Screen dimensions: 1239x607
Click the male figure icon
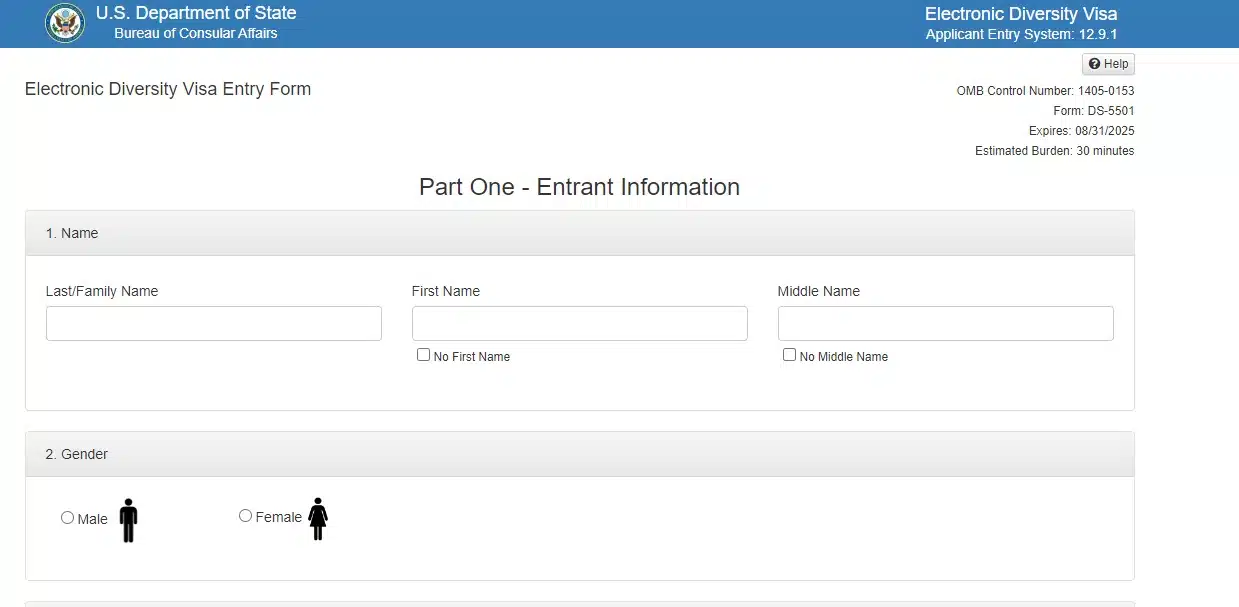[x=128, y=520]
